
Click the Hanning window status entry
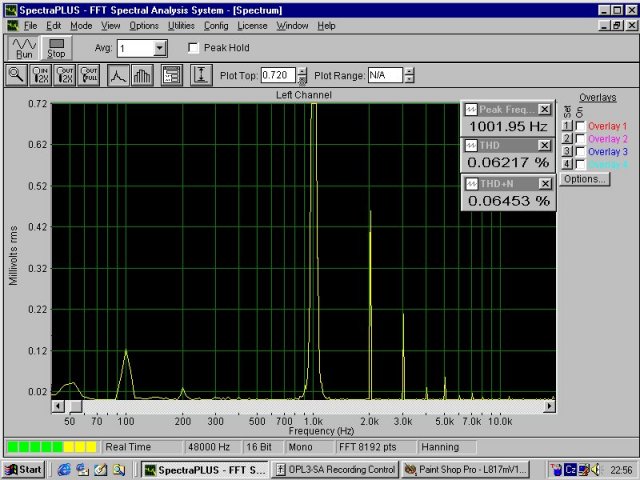coord(447,447)
